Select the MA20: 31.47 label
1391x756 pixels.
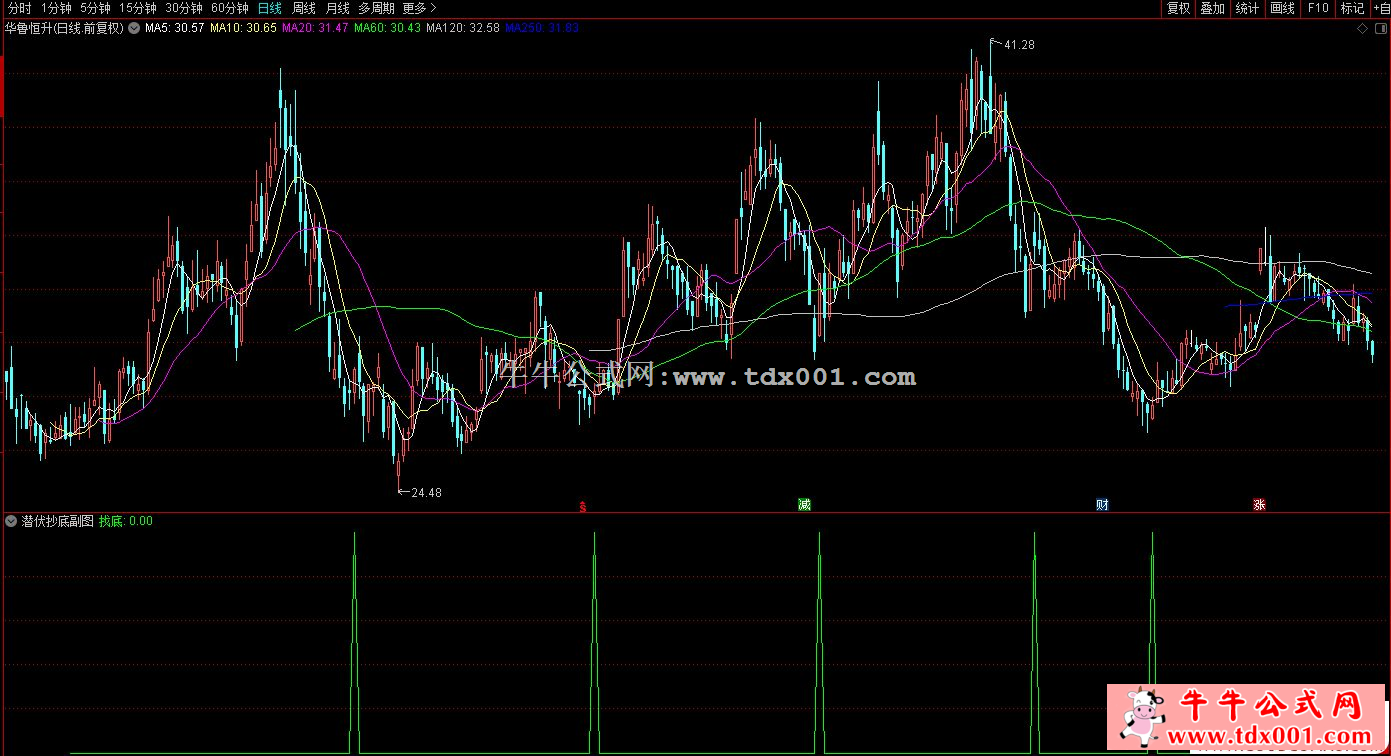(x=315, y=28)
